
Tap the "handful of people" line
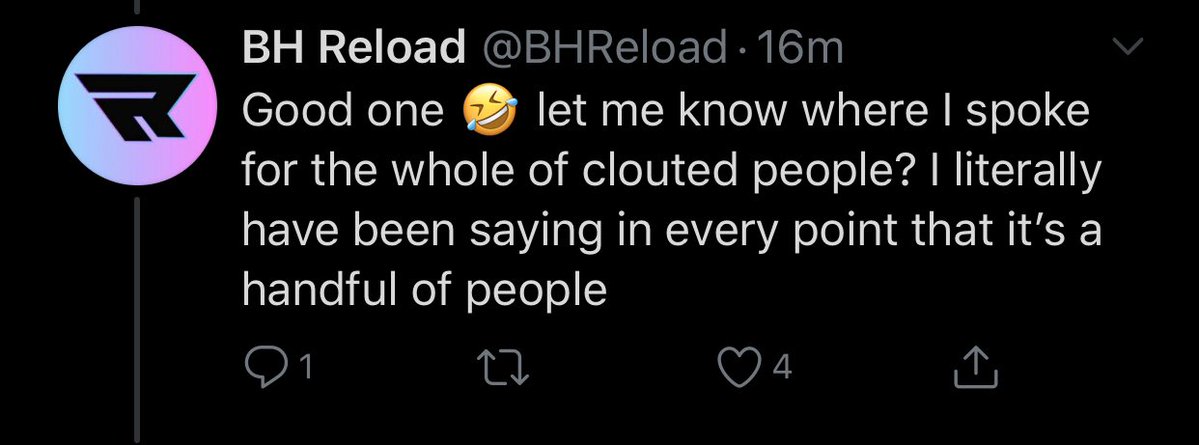[425, 290]
